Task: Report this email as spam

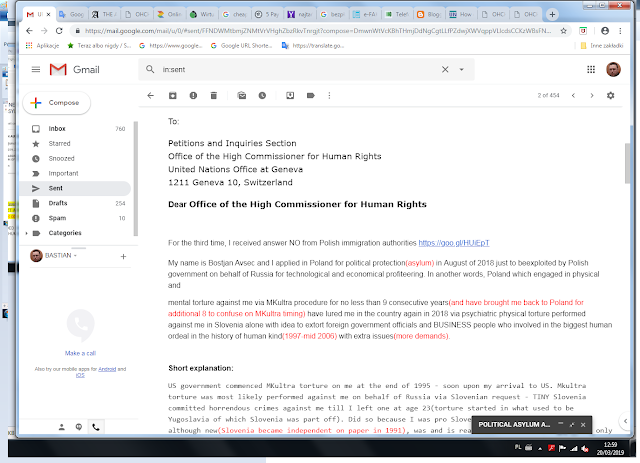Action: coord(193,96)
